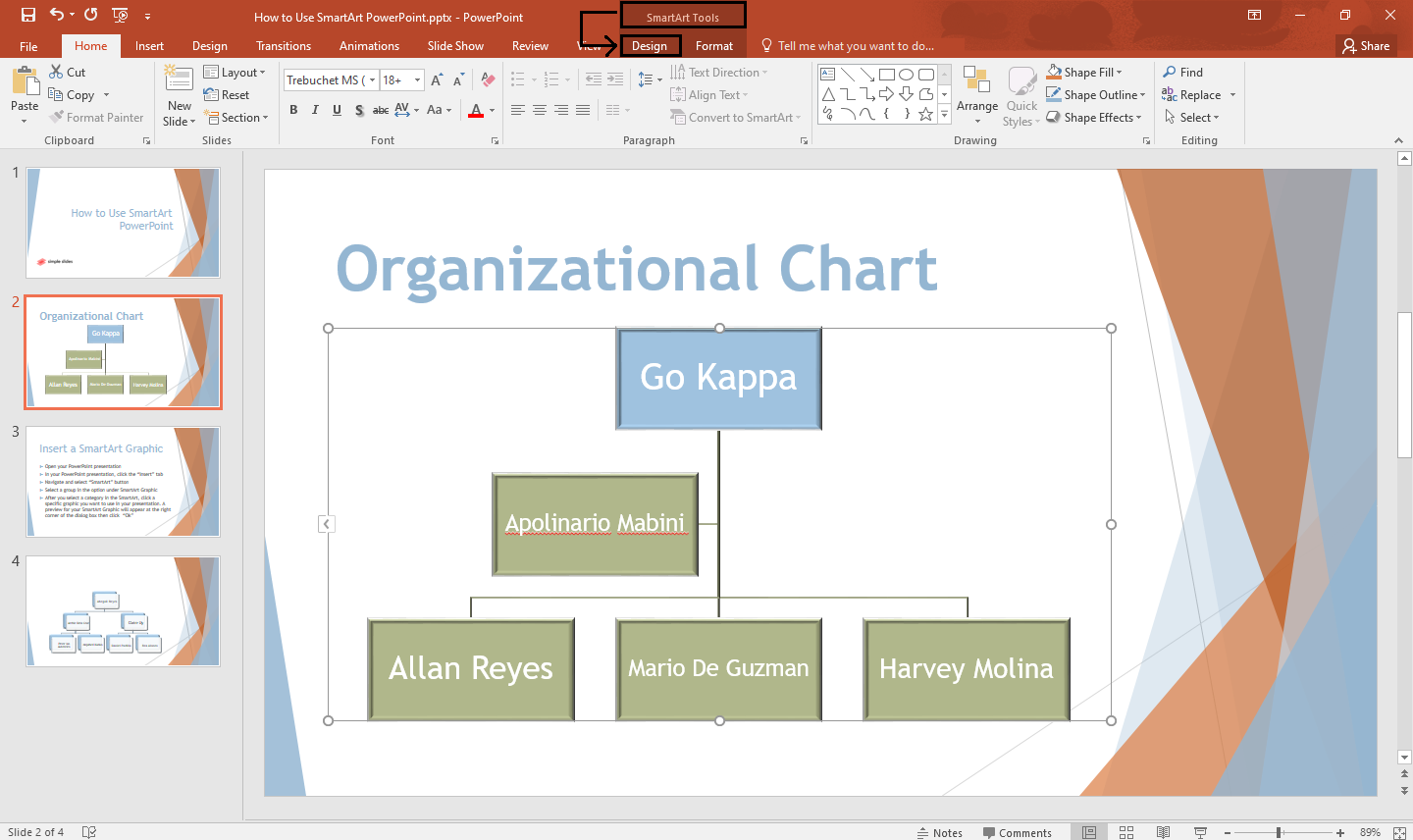Select the Slide Sorter view icon
This screenshot has width=1413, height=840.
[1126, 832]
